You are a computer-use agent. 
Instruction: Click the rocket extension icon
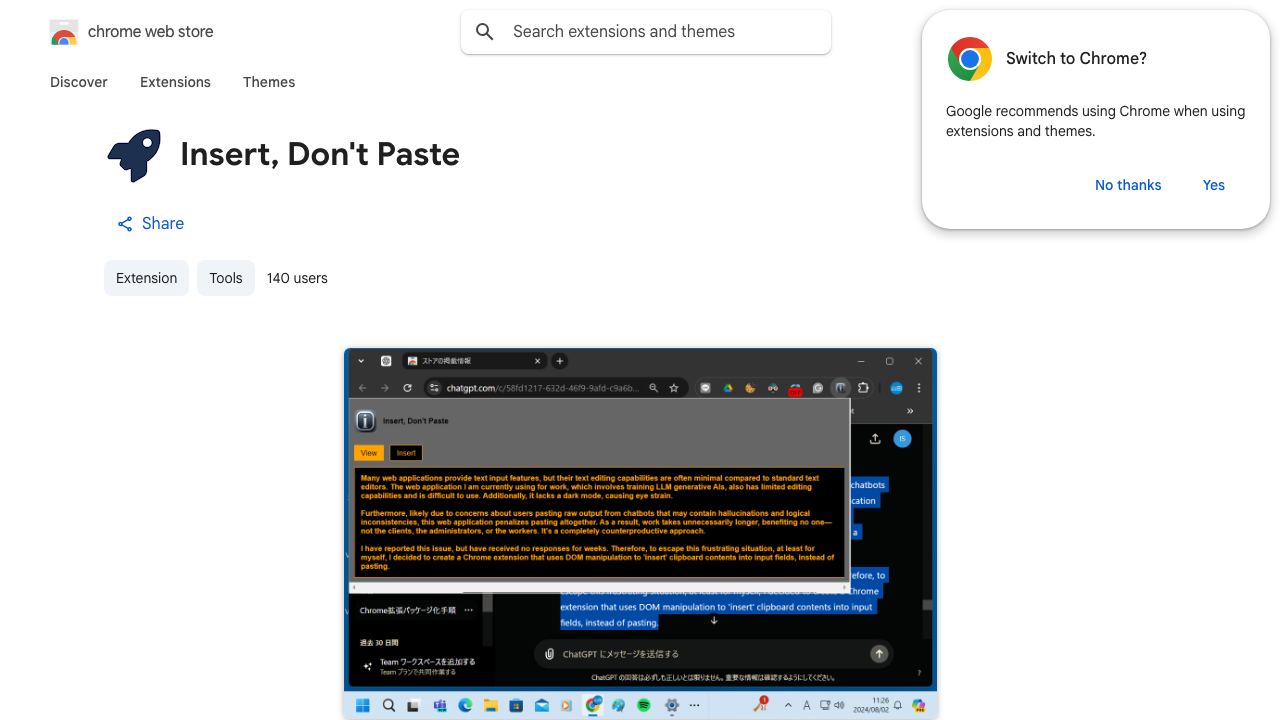[134, 155]
